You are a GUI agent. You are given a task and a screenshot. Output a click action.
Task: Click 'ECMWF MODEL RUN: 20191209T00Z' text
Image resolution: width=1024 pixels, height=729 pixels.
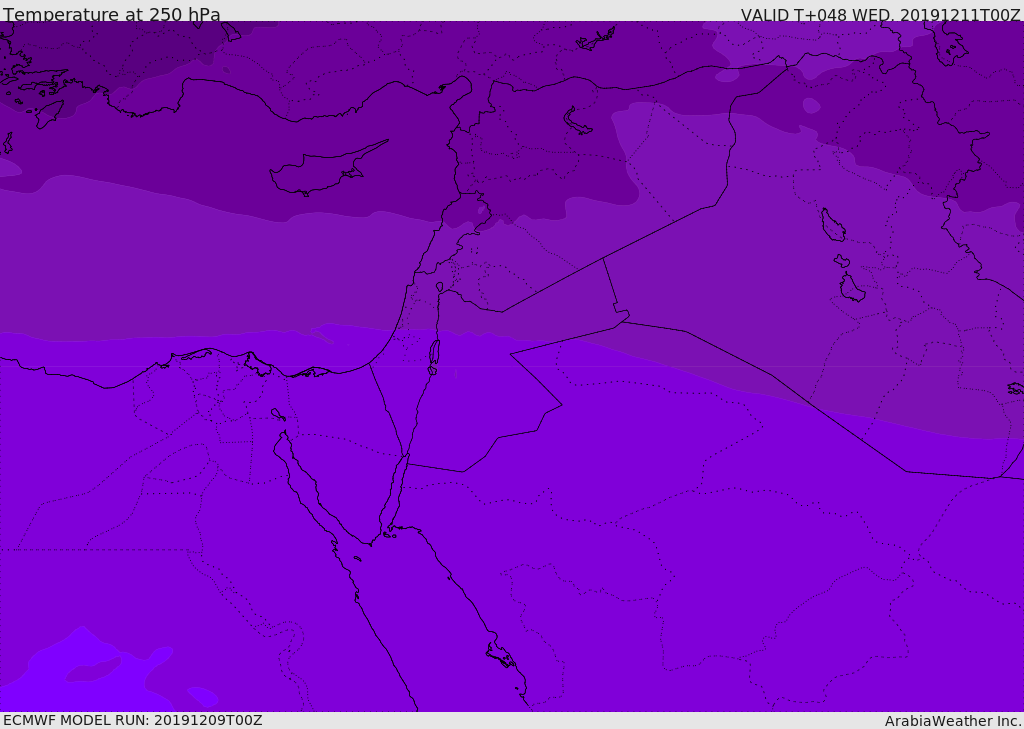133,720
